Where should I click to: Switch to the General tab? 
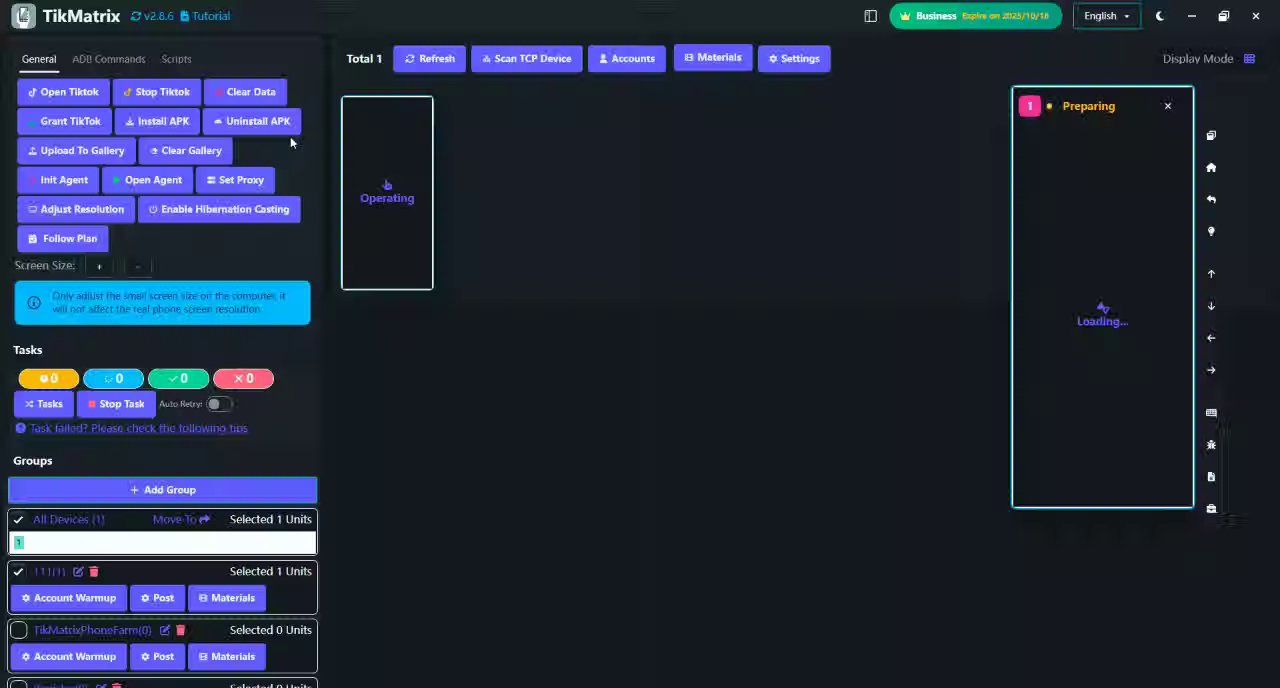click(39, 59)
